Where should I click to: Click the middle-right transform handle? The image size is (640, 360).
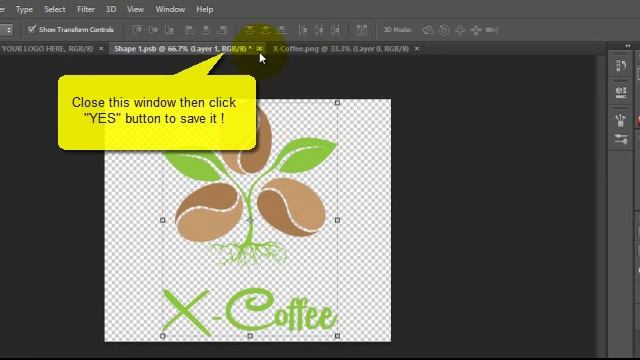pos(337,220)
